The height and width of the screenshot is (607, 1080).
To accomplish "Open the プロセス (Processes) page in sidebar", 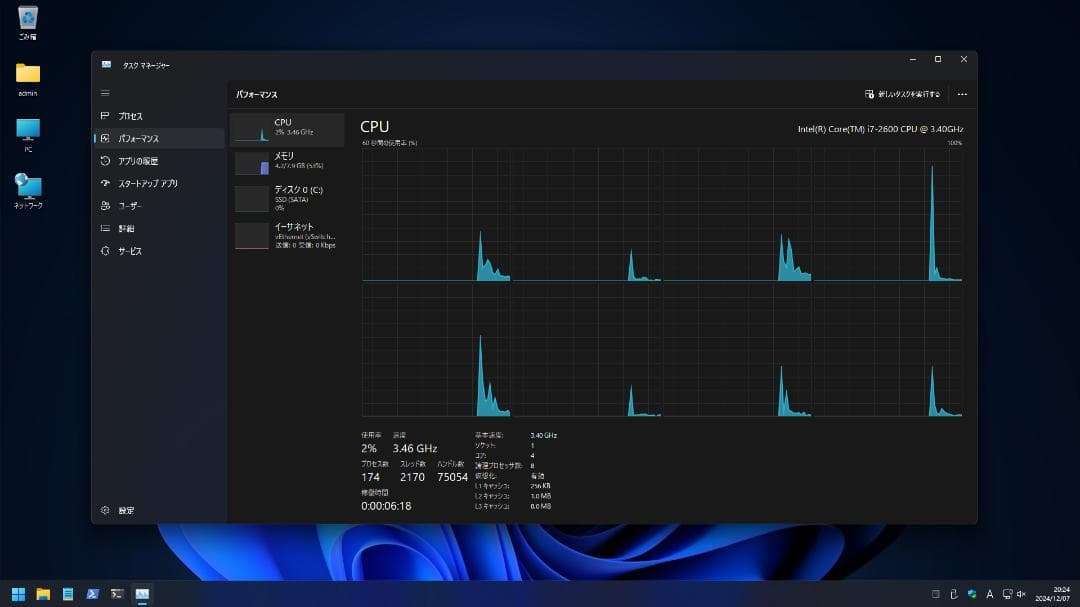I will point(130,116).
